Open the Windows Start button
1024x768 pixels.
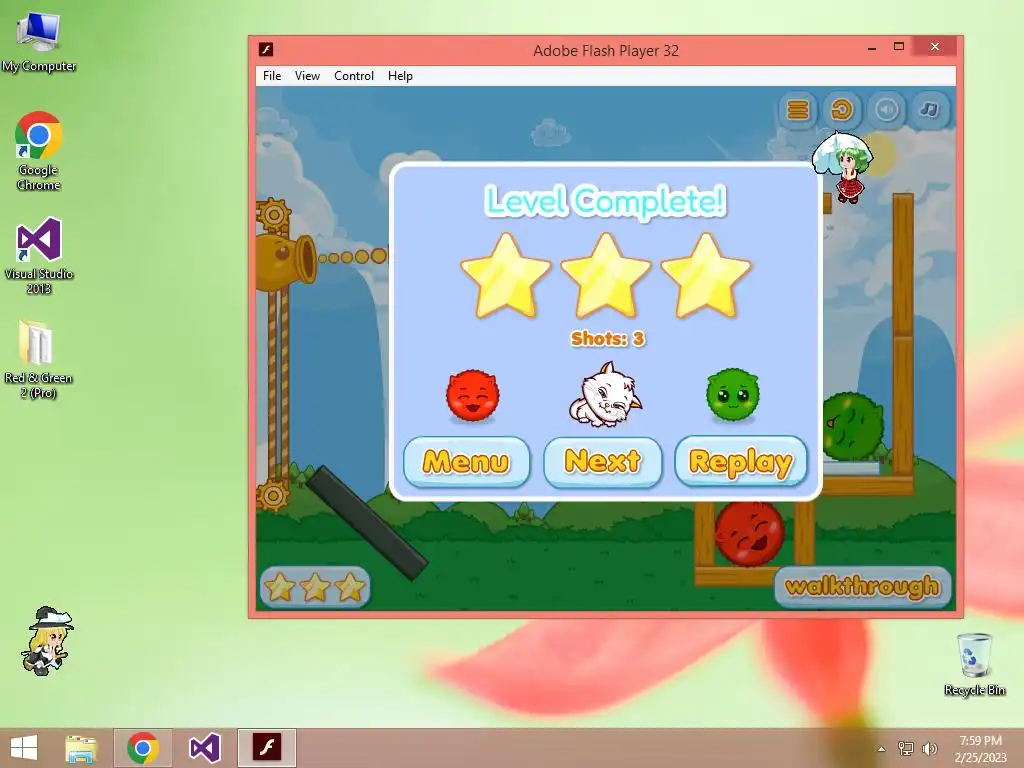(24, 748)
